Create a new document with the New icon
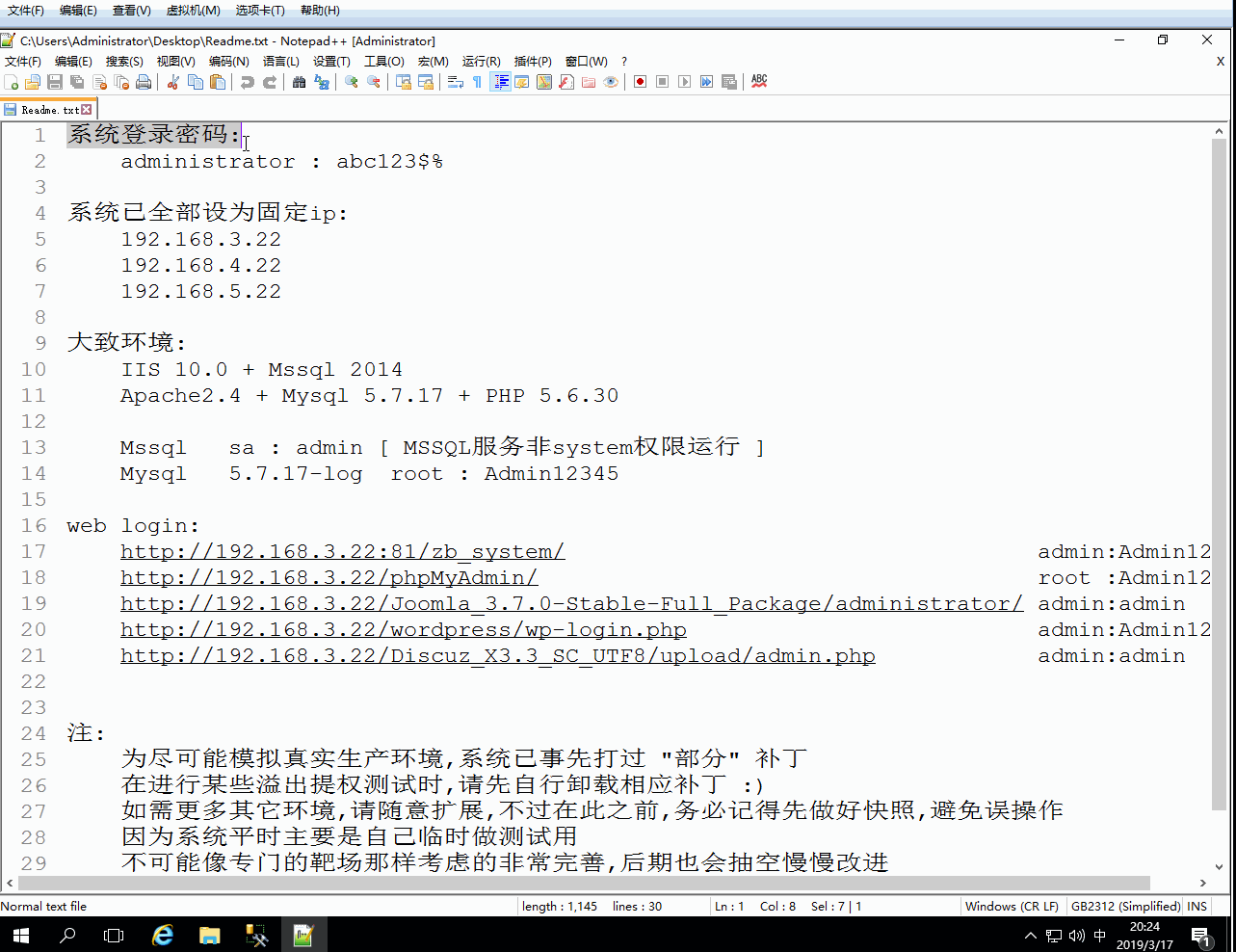 12,82
